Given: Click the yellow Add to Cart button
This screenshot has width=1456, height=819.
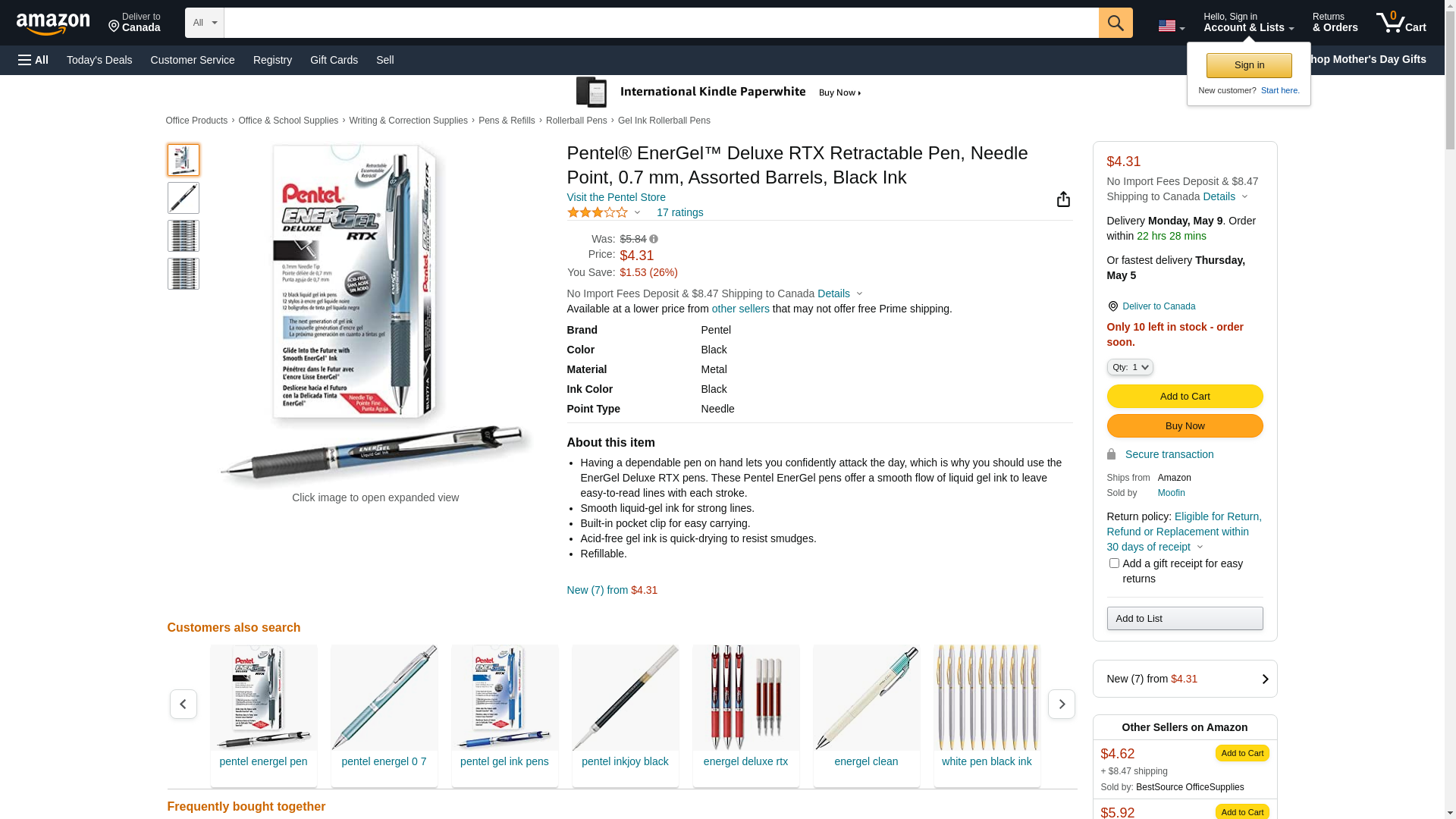Looking at the screenshot, I should click(1185, 397).
